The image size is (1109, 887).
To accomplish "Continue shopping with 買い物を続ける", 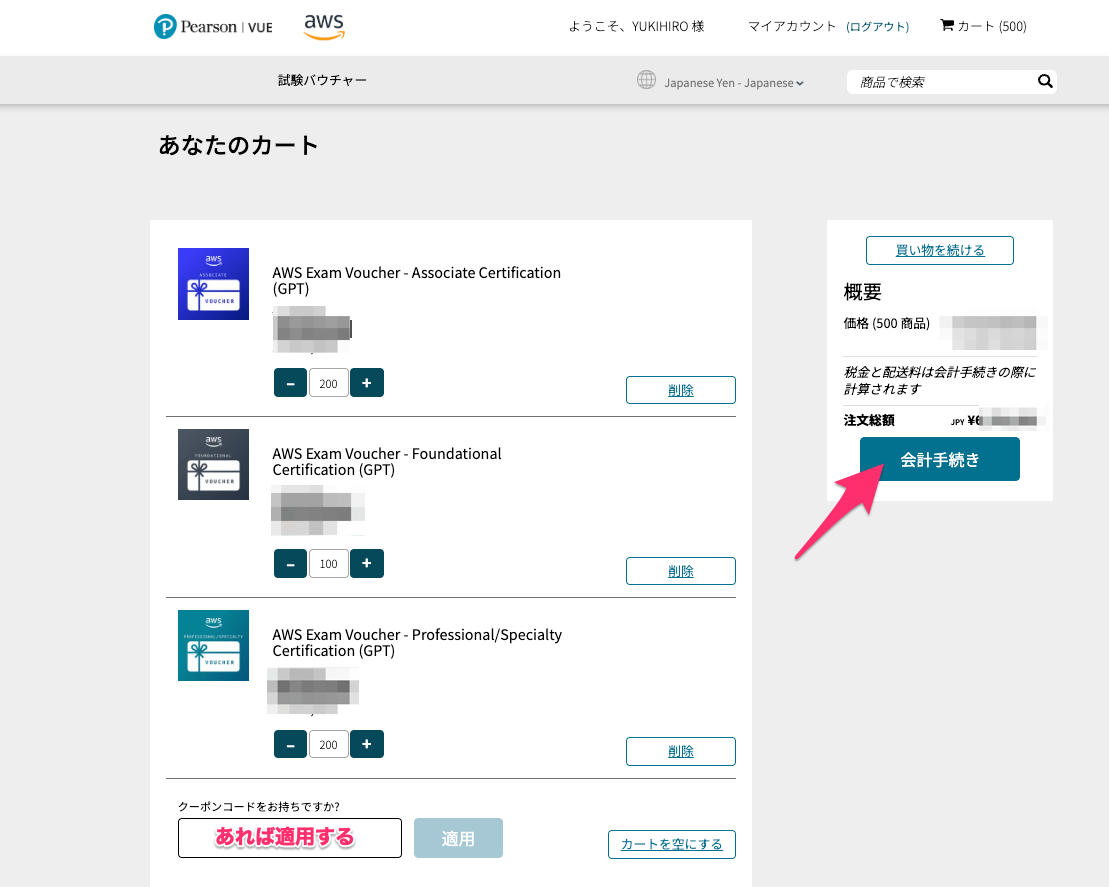I will coord(939,250).
